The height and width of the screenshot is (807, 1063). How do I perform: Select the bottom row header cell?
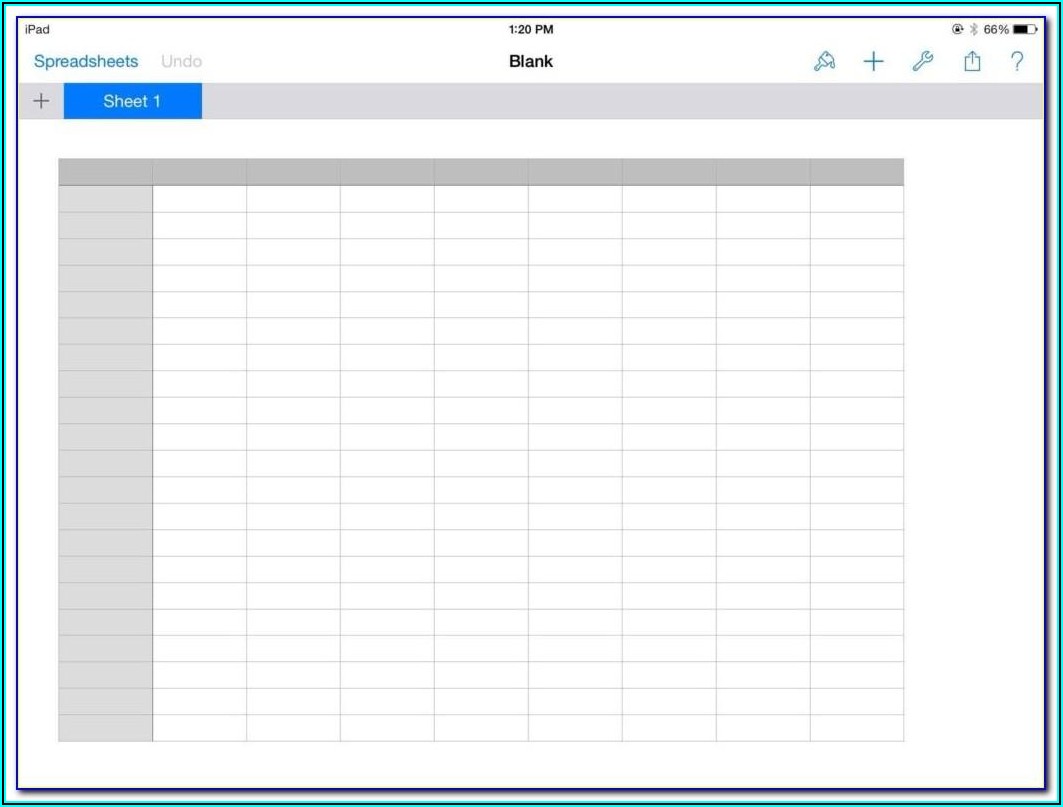pyautogui.click(x=106, y=728)
